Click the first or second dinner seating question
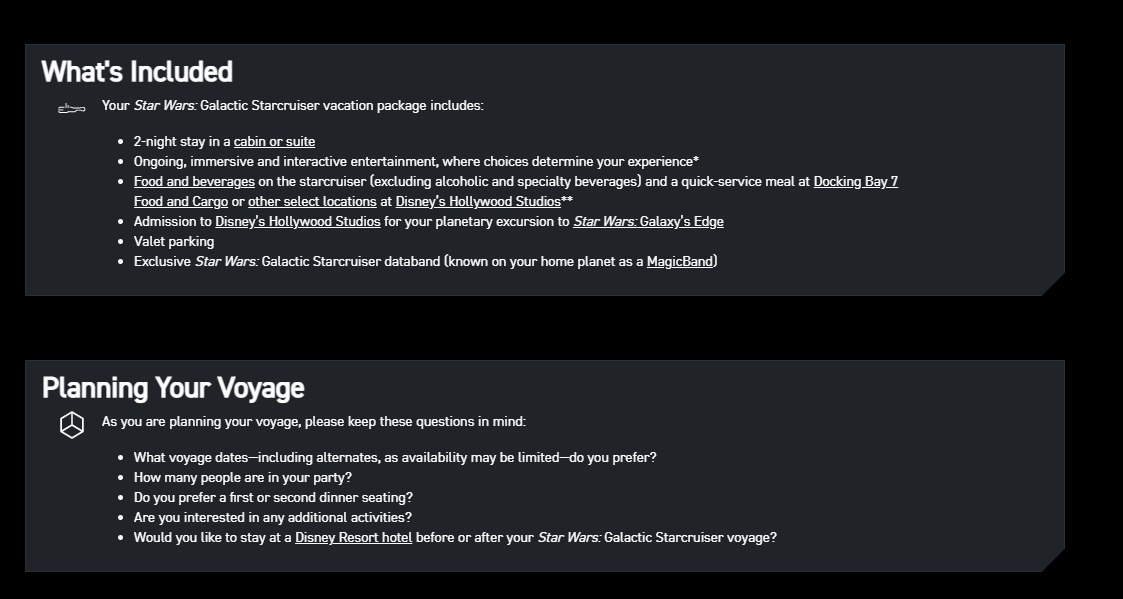Image resolution: width=1123 pixels, height=599 pixels. pos(273,498)
